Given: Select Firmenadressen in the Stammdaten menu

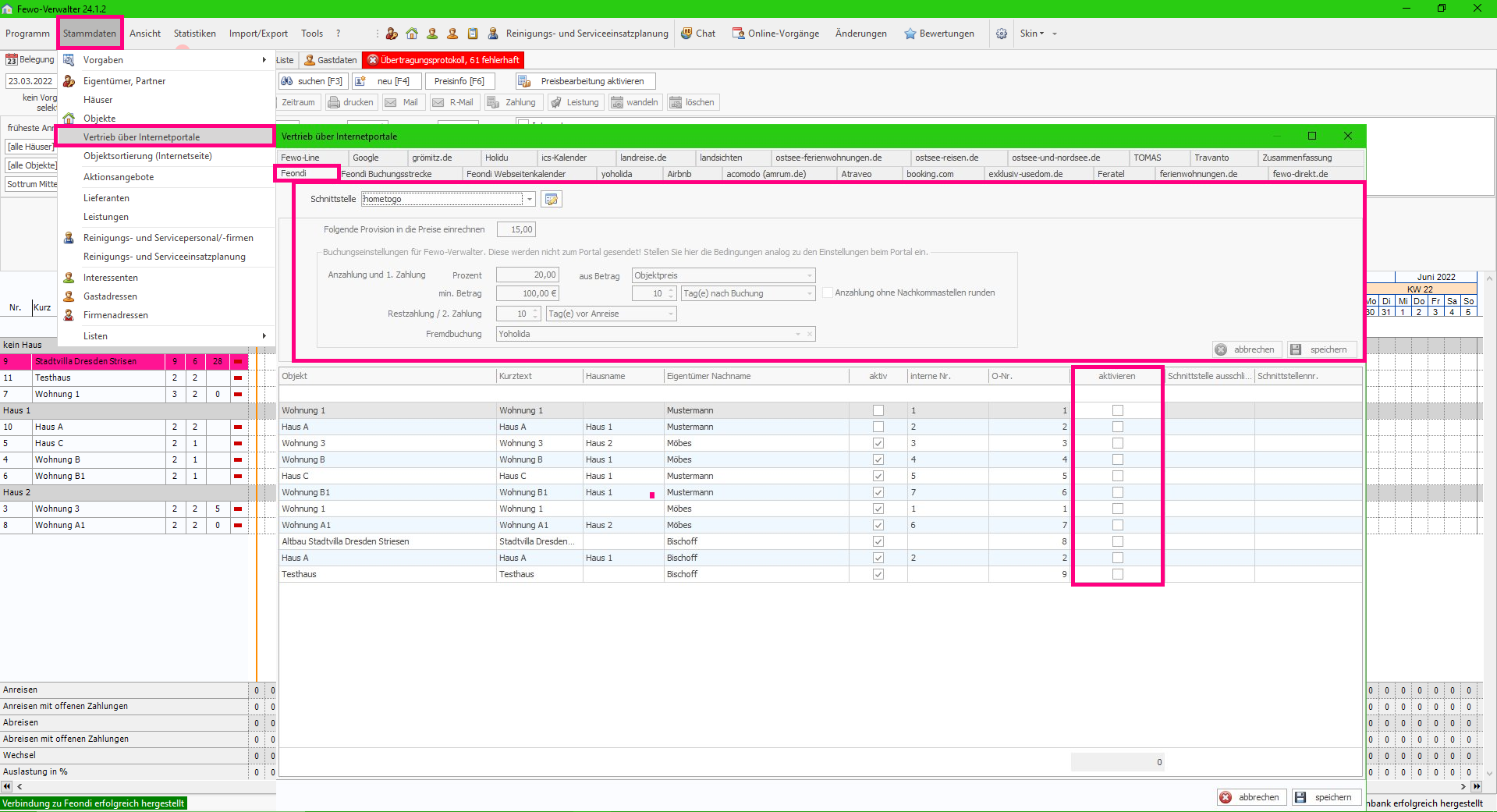Looking at the screenshot, I should tap(167, 315).
